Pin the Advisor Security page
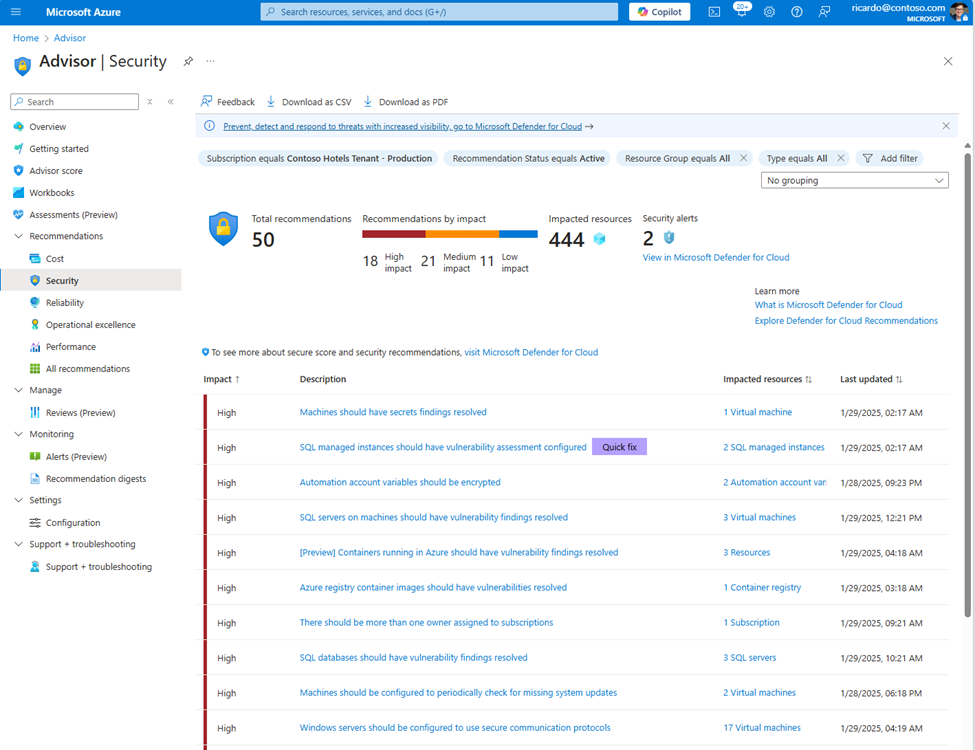975x750 pixels. click(x=188, y=61)
